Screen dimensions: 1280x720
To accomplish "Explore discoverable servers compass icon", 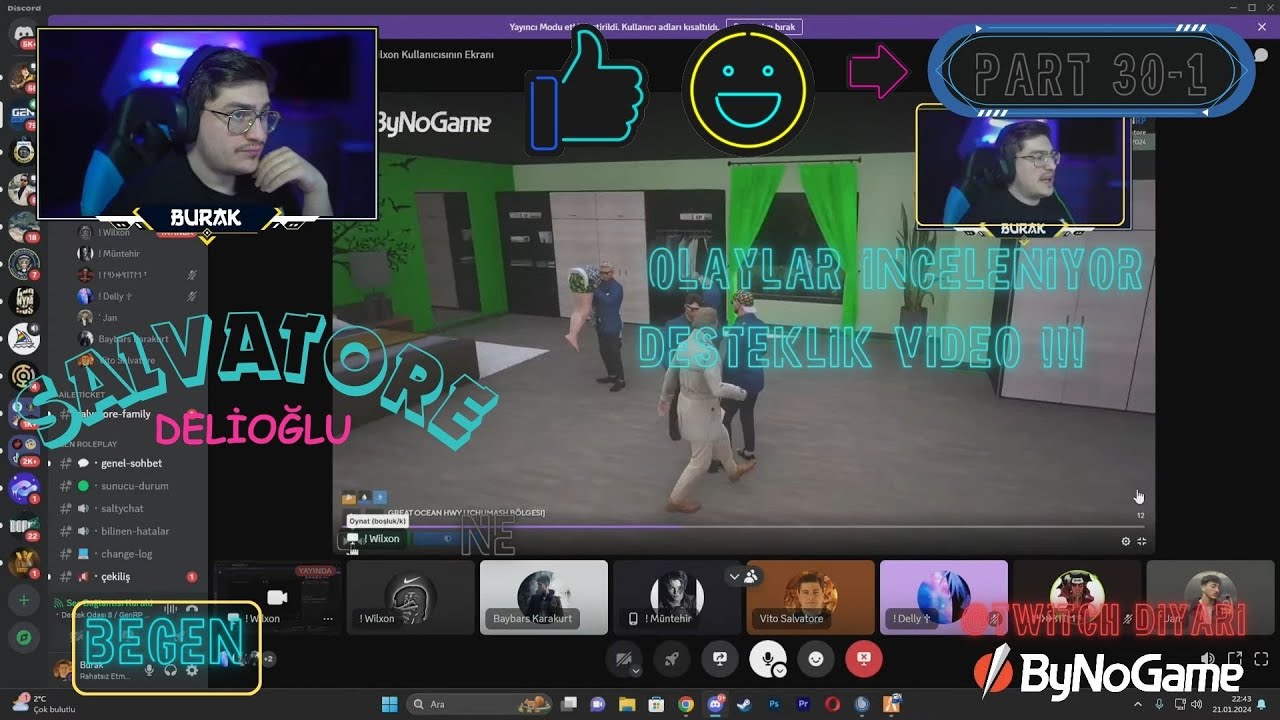I will 24,637.
